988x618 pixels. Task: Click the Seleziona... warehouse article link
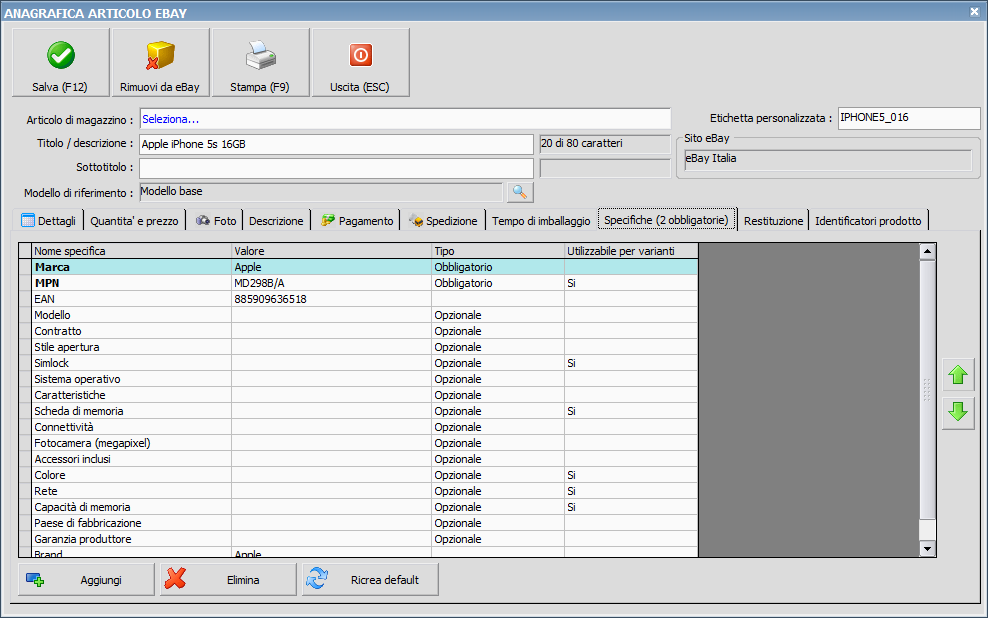click(x=170, y=119)
